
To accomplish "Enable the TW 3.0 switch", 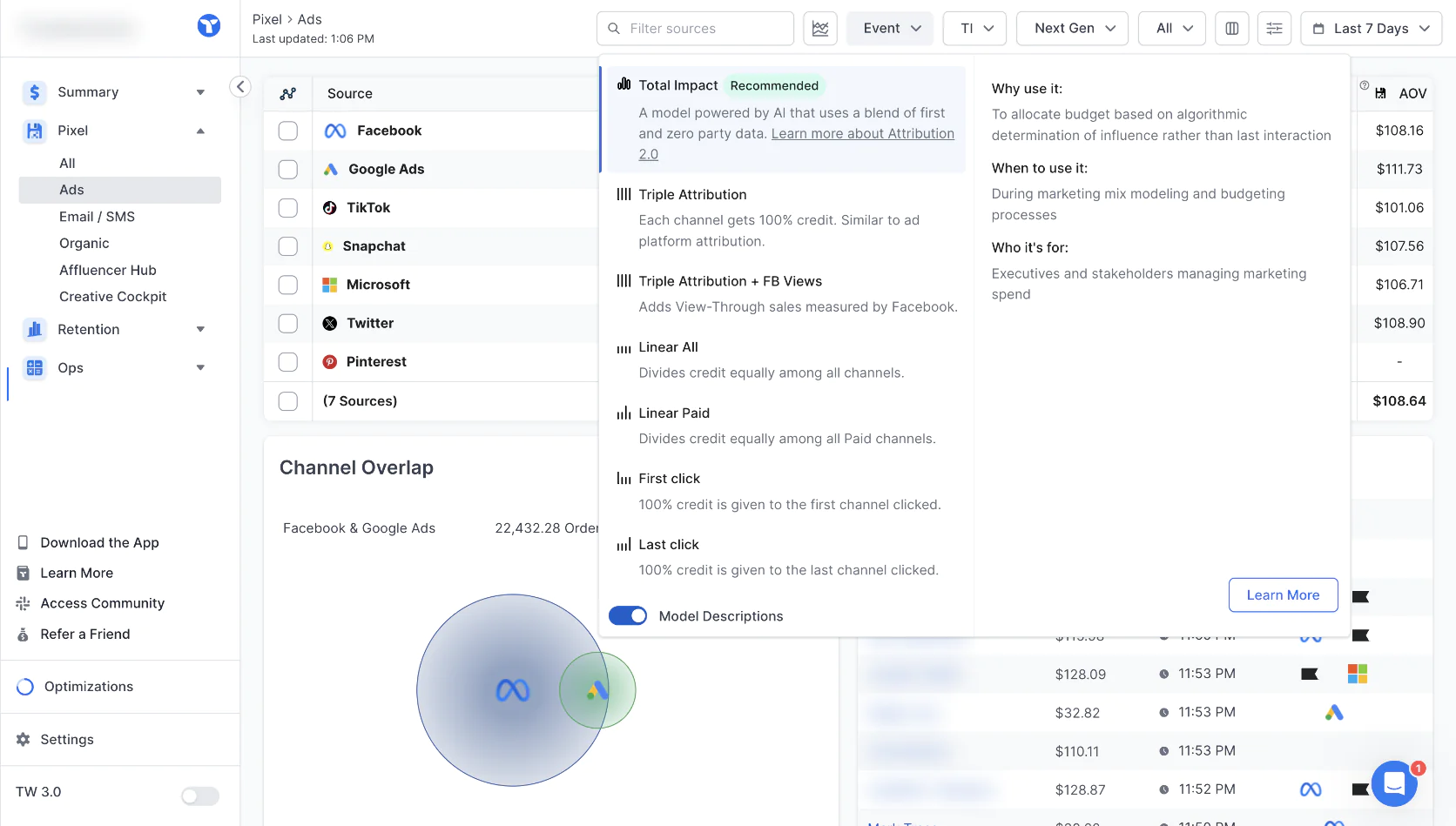I will 200,796.
